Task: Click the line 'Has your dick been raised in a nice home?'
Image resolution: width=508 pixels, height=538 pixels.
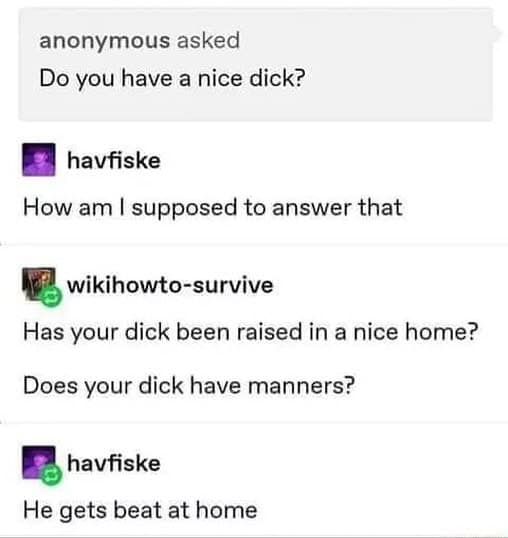Action: (250, 332)
